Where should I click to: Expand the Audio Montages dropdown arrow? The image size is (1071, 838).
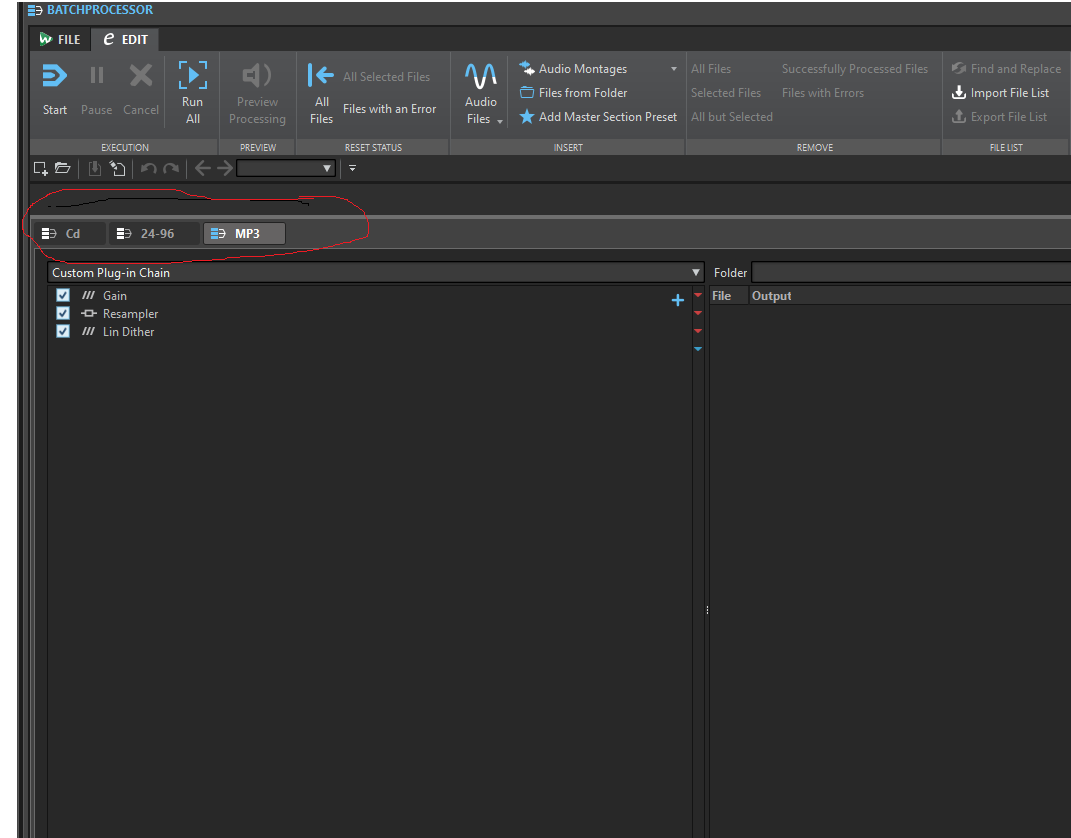[x=673, y=69]
